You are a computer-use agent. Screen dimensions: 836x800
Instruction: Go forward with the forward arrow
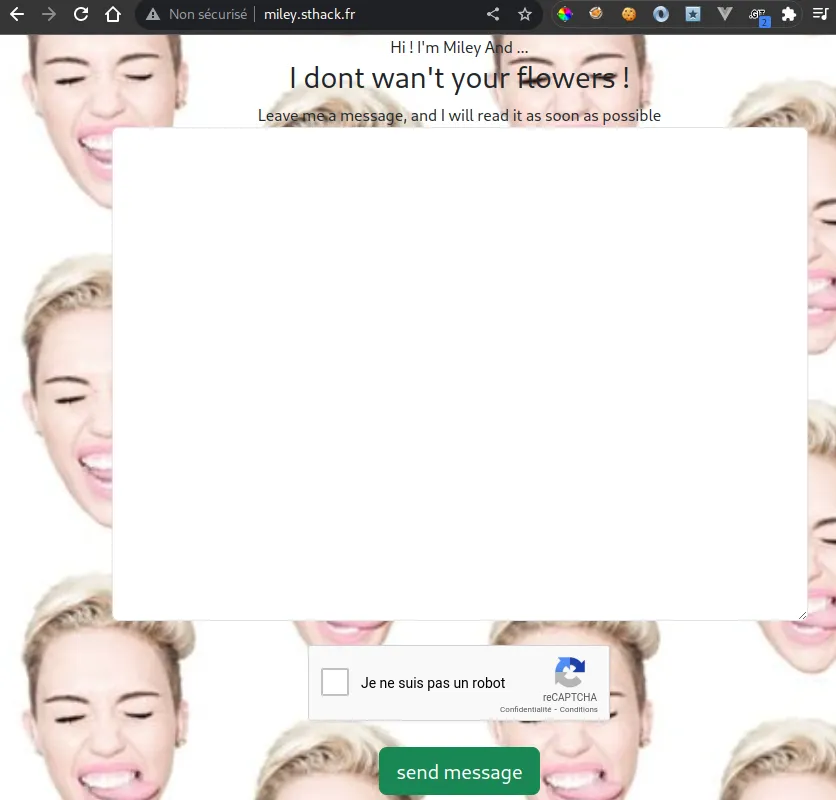pos(49,14)
